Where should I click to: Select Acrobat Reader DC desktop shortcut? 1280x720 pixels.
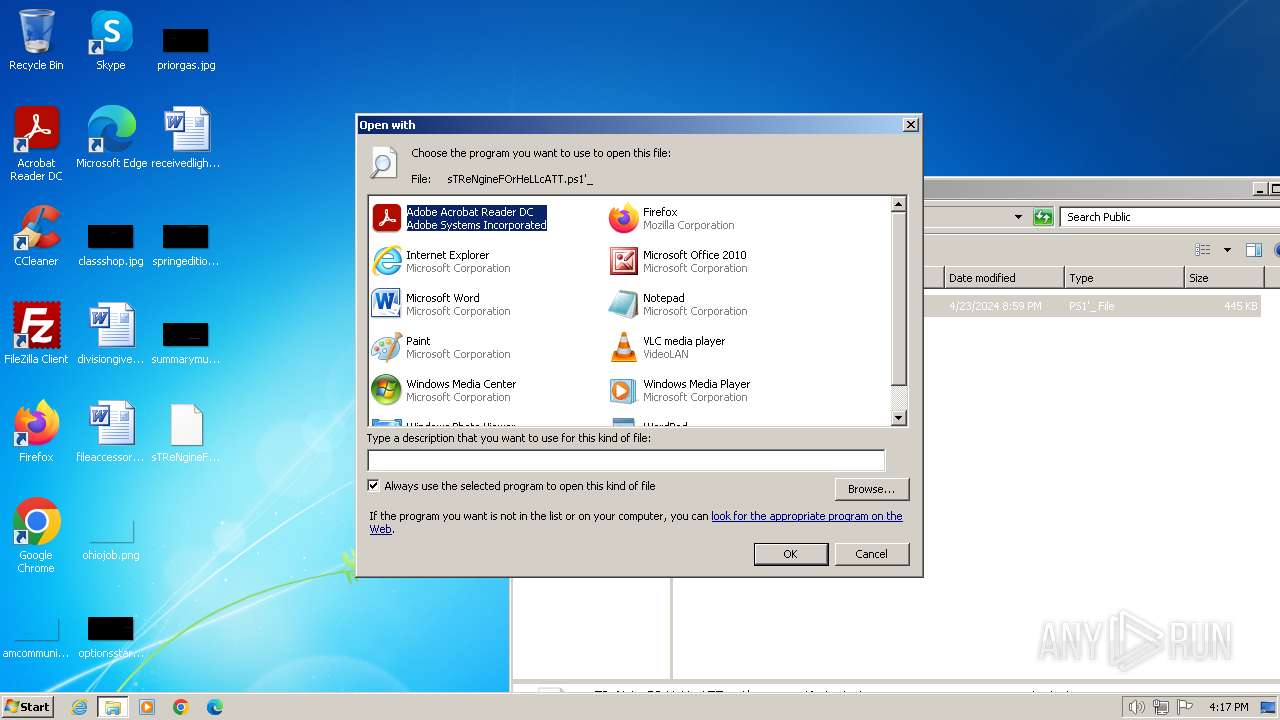point(36,144)
